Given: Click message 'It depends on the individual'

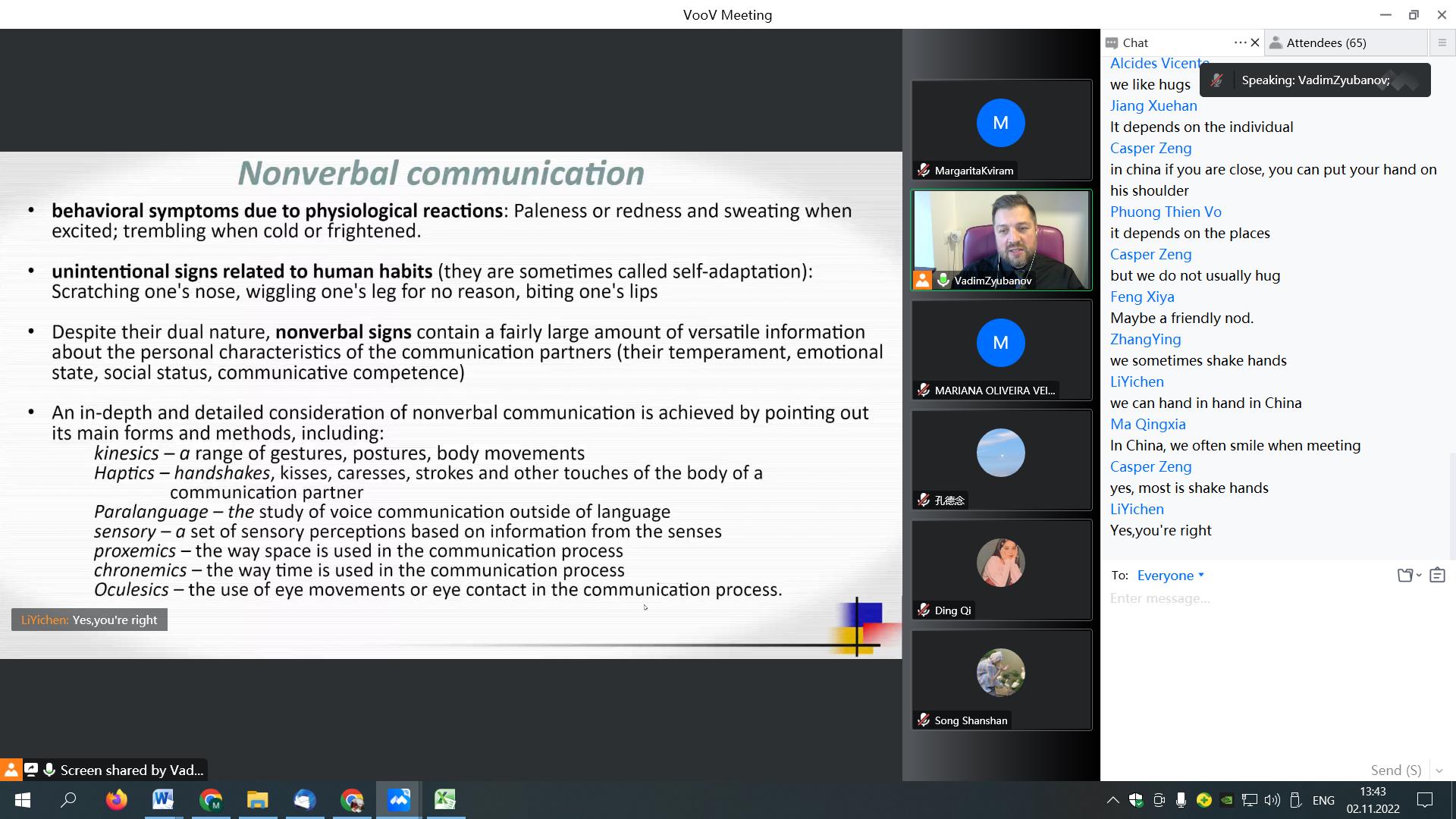Looking at the screenshot, I should pyautogui.click(x=1201, y=127).
